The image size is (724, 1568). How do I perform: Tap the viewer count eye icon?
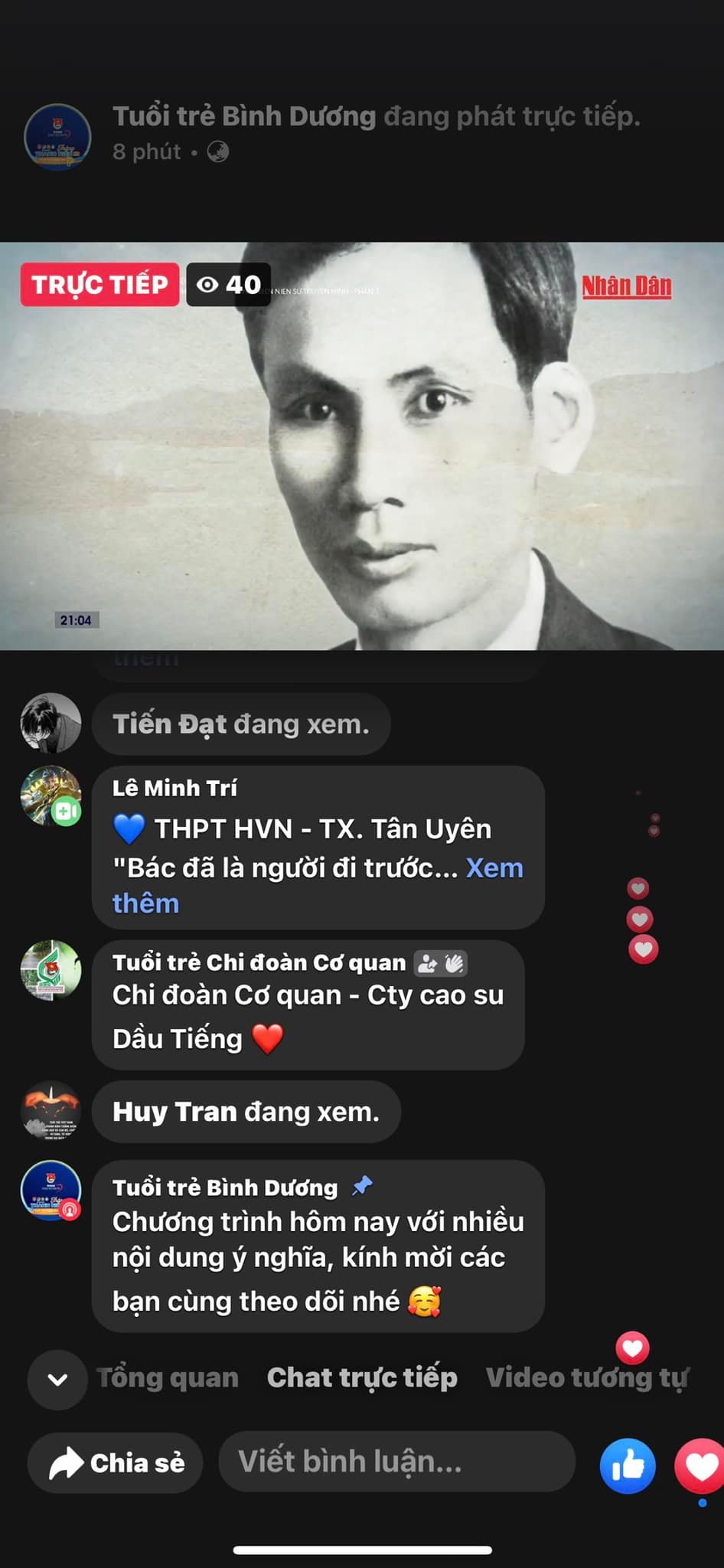click(x=207, y=285)
